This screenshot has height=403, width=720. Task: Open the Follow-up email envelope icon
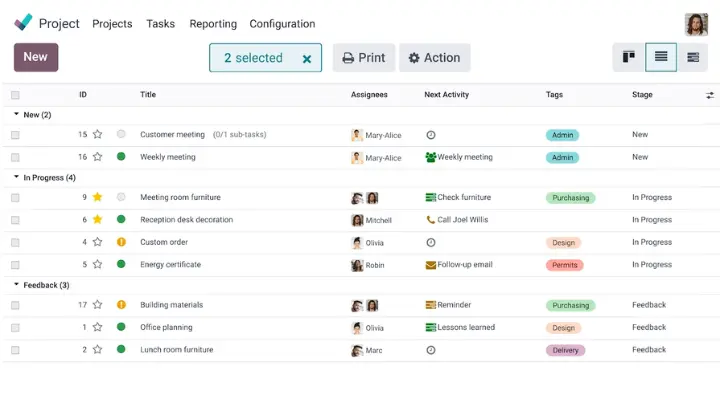tap(431, 265)
